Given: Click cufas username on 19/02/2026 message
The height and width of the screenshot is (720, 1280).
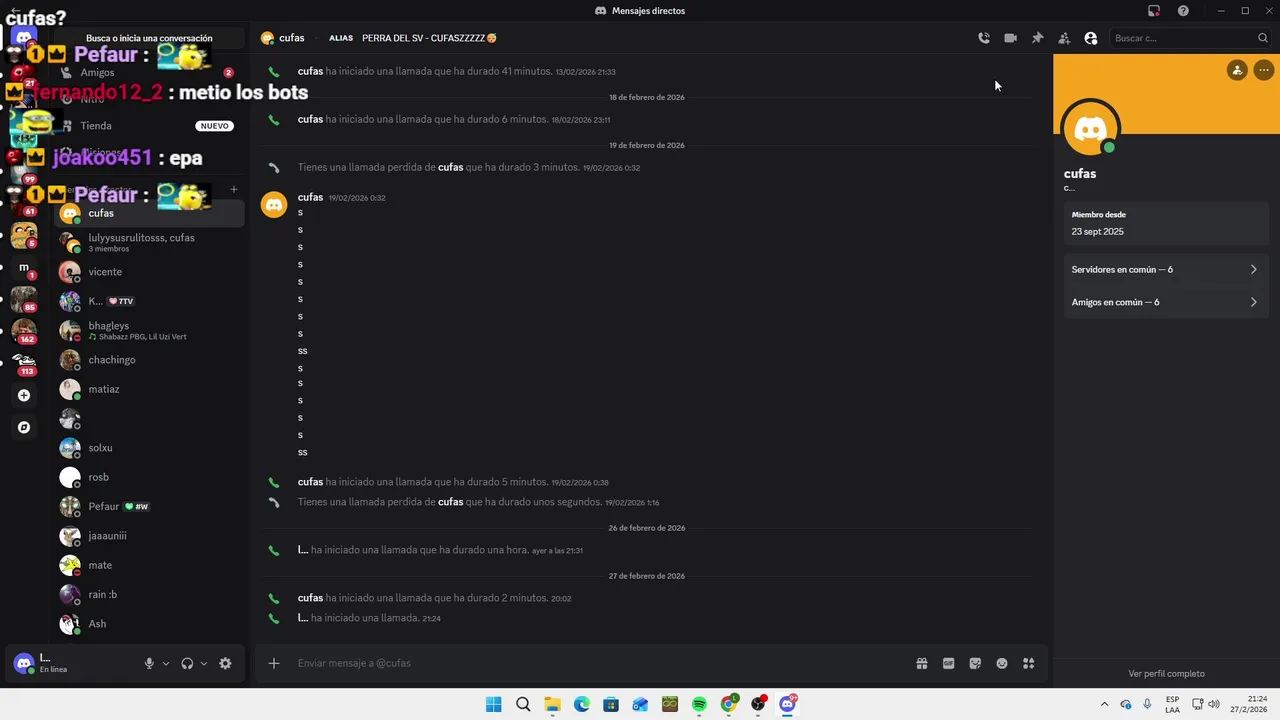Looking at the screenshot, I should click(x=310, y=197).
